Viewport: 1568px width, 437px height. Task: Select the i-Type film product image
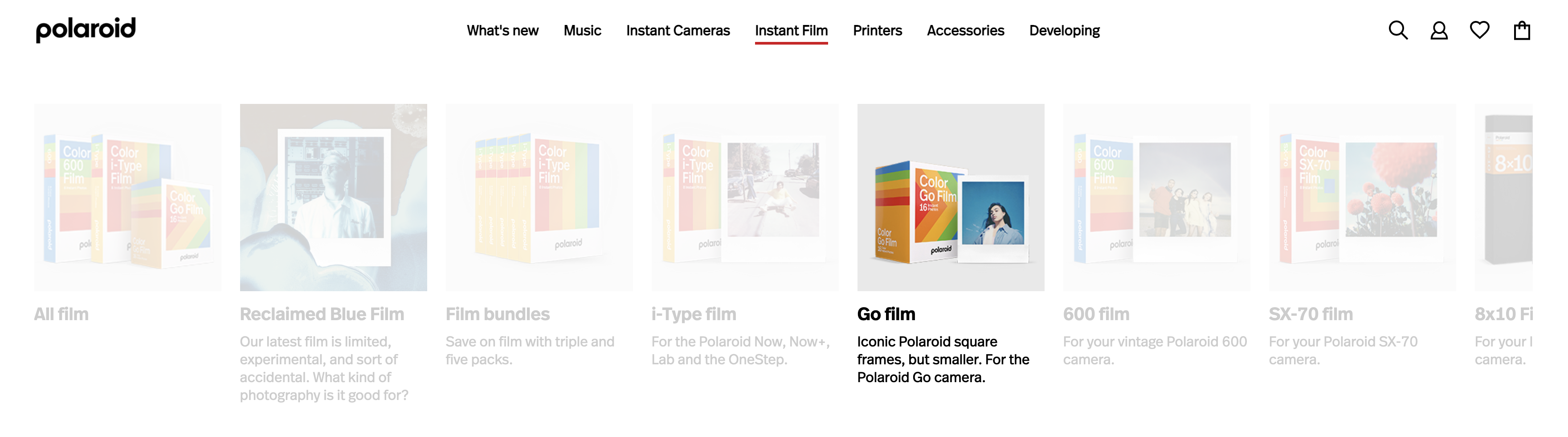[x=745, y=197]
